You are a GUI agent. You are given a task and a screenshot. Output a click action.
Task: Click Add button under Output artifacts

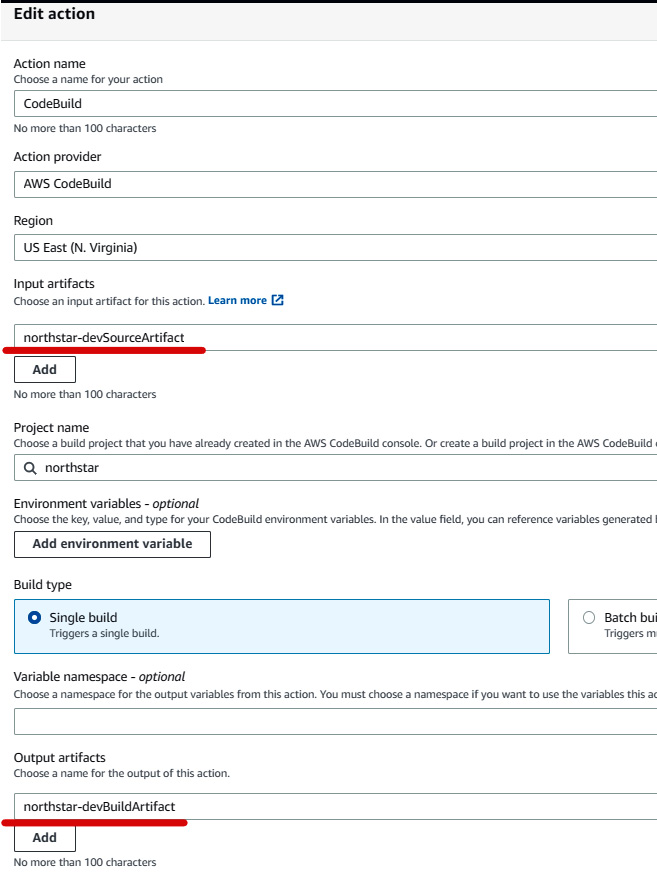(x=45, y=838)
